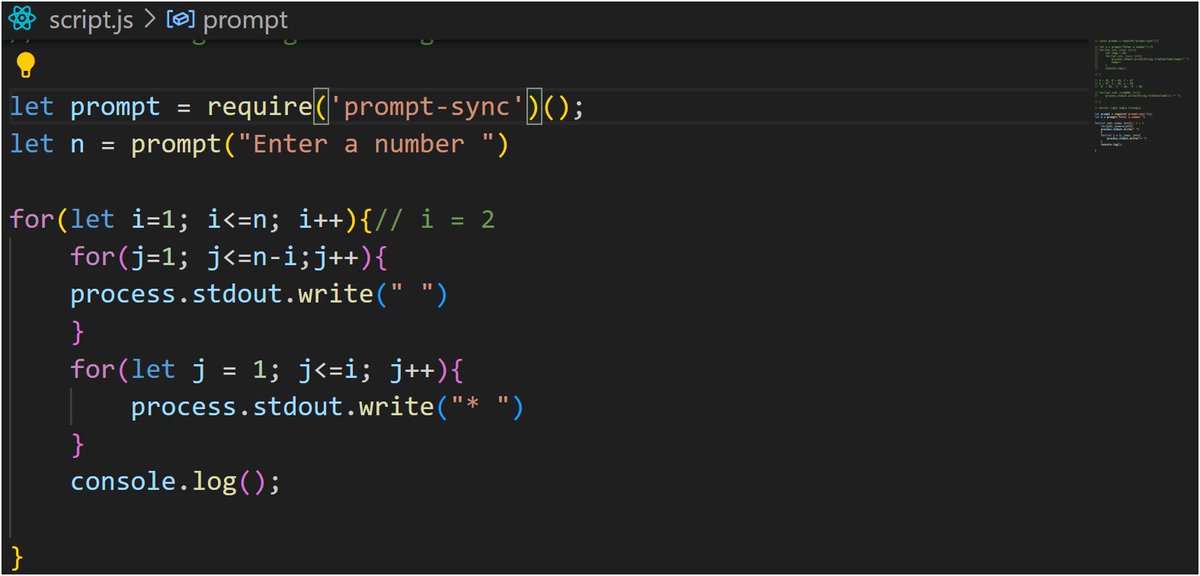Click the comment // i = 2
The height and width of the screenshot is (576, 1200).
click(436, 219)
